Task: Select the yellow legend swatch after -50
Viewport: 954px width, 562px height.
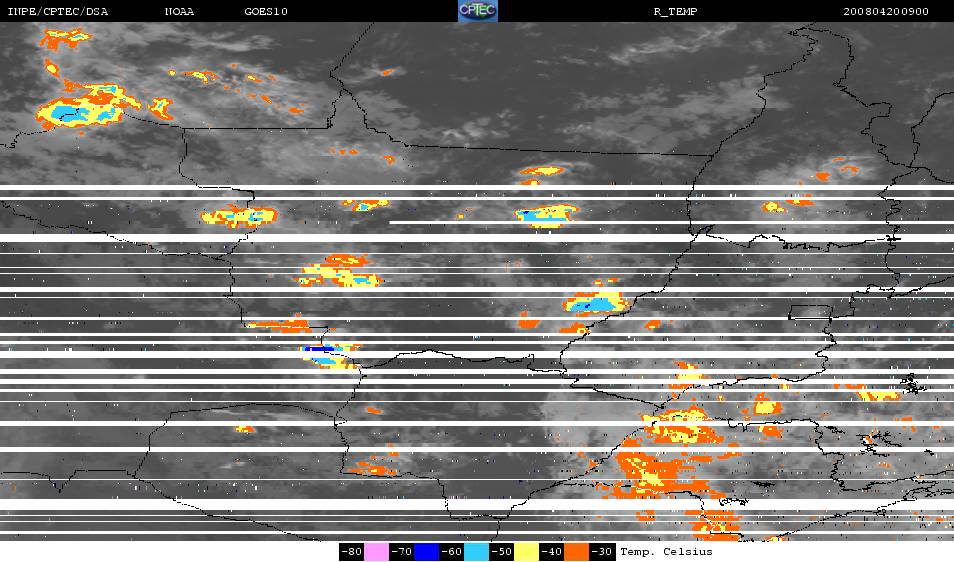Action: pos(526,552)
